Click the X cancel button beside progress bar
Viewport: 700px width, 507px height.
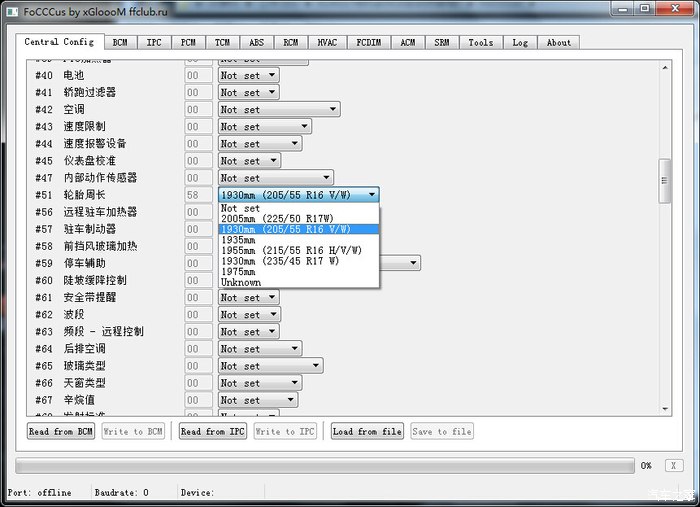pyautogui.click(x=675, y=465)
